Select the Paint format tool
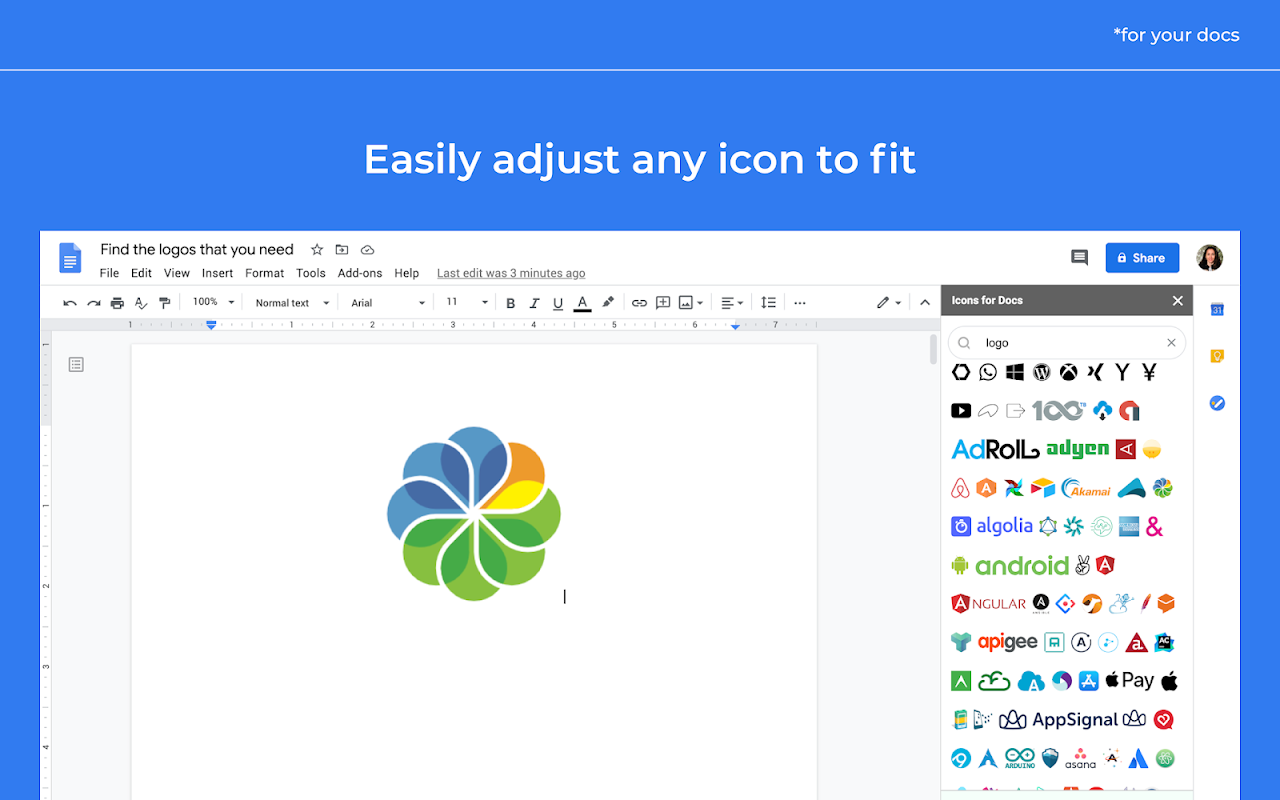 [x=165, y=303]
